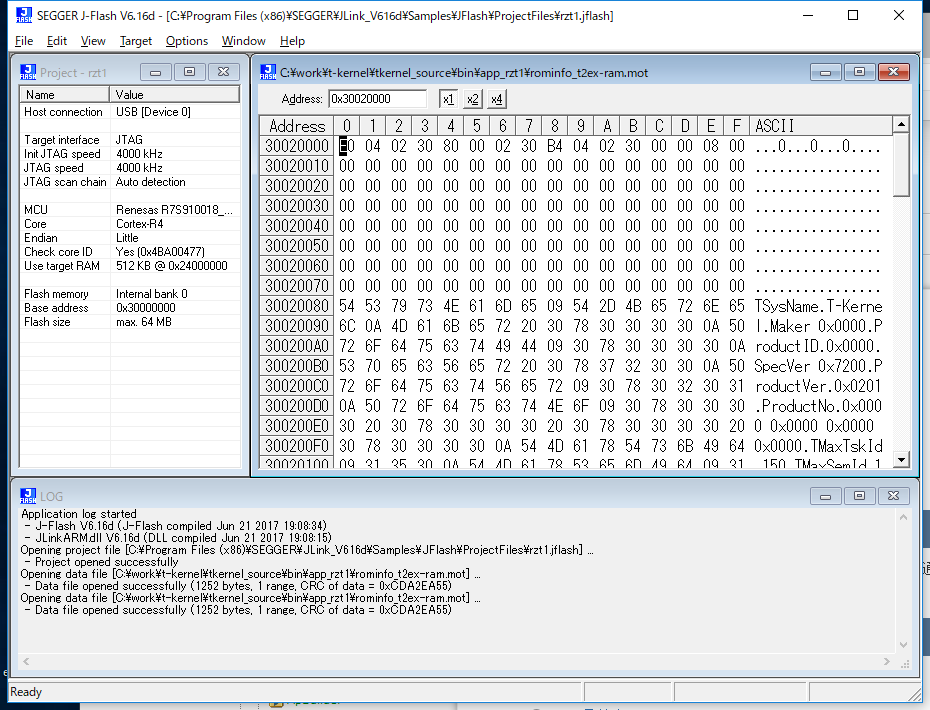
Task: Click the address cell 30020080
Action: tap(297, 306)
